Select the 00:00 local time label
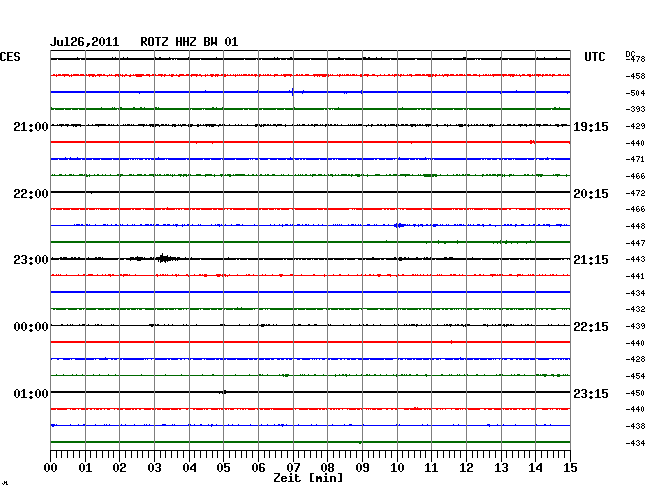Viewport: 650px width, 494px height. [31, 327]
